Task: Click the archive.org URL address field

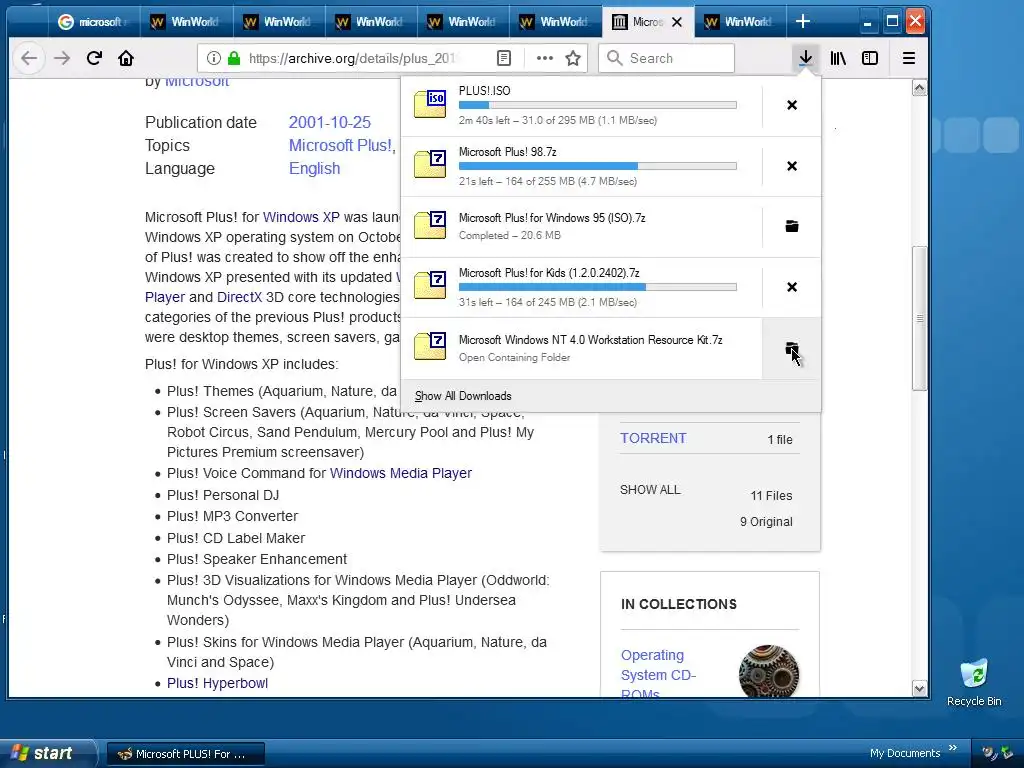Action: 353,58
